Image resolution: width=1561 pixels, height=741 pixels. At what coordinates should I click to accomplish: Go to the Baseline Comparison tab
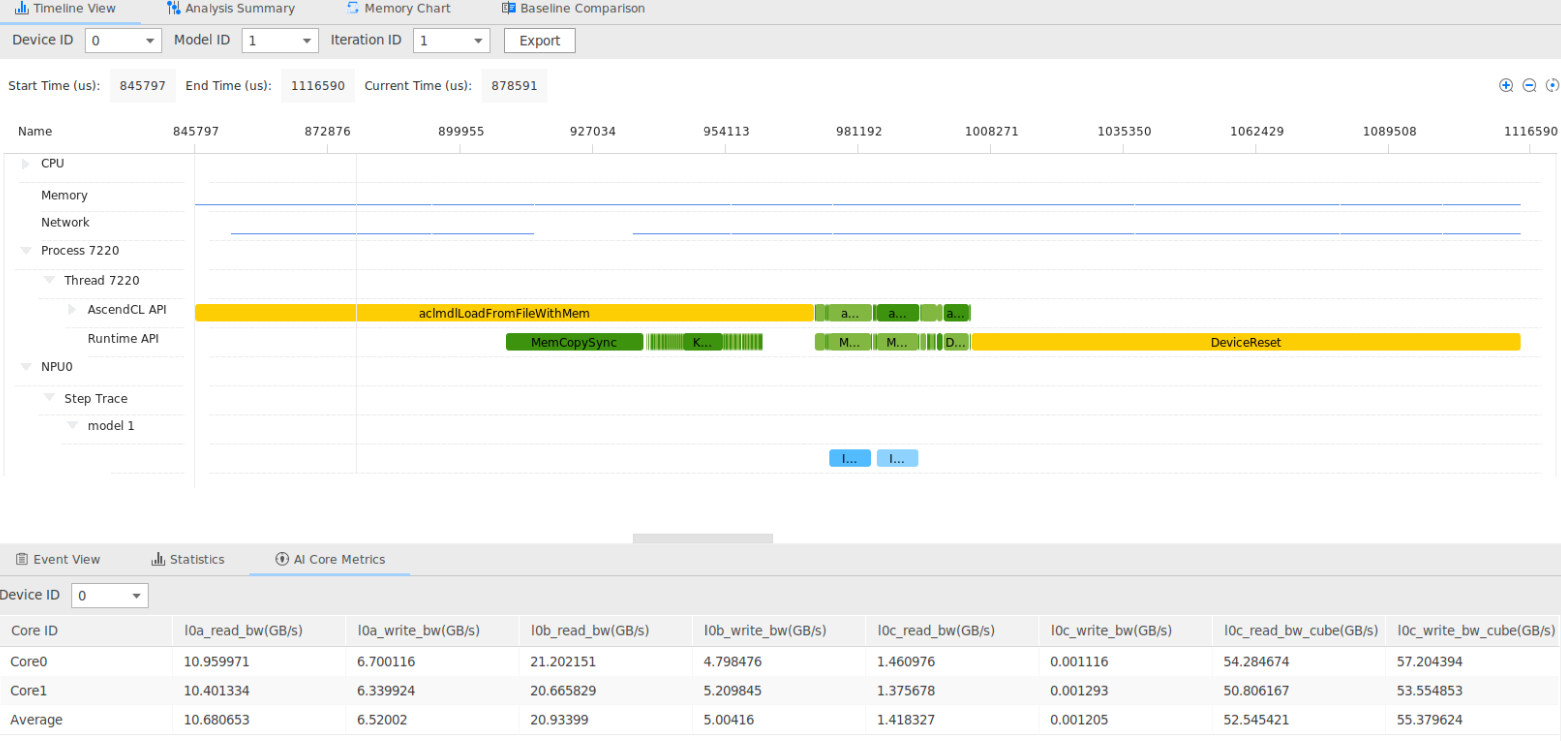573,9
